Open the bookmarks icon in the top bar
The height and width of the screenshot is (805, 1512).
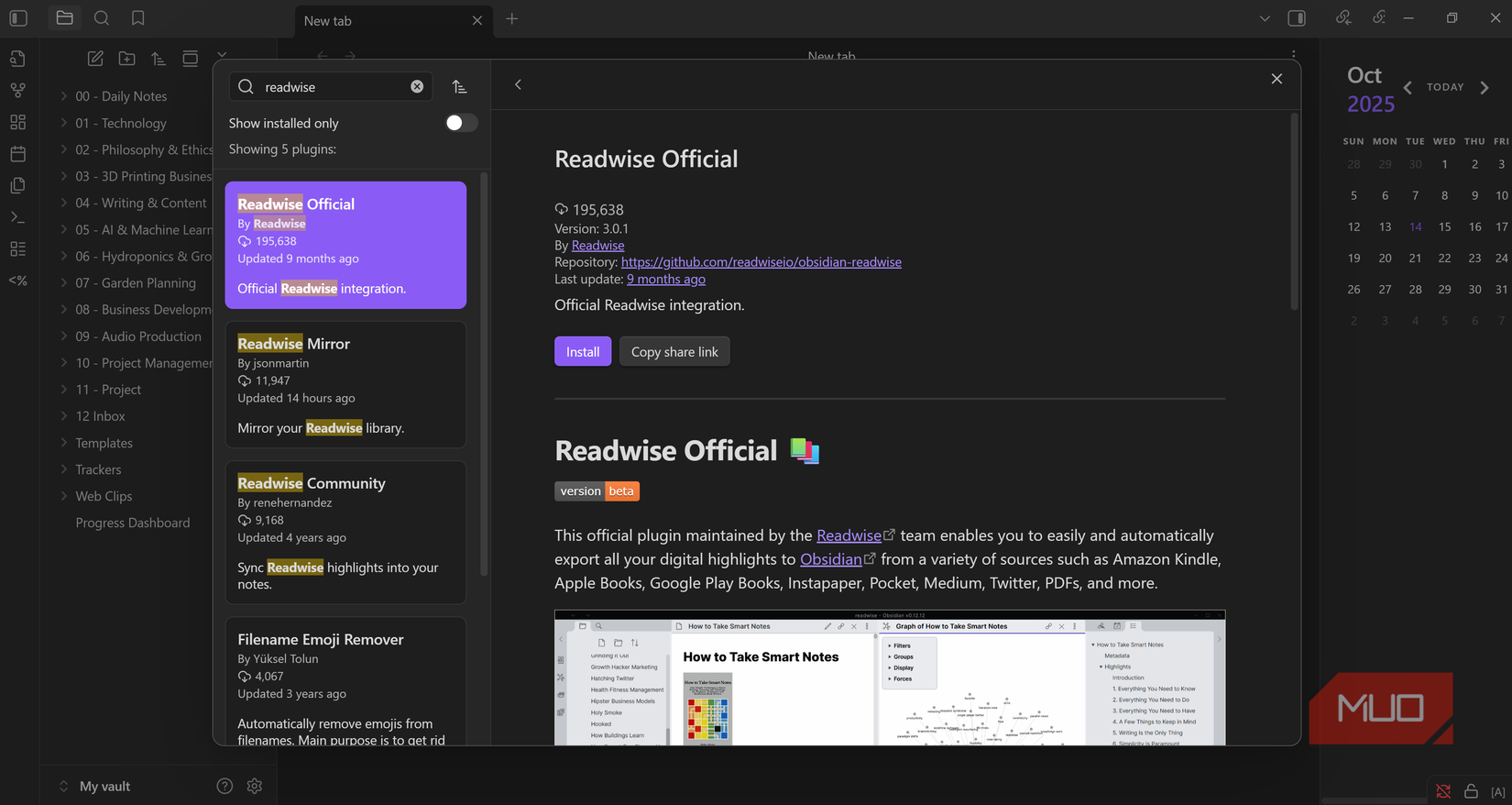(137, 18)
